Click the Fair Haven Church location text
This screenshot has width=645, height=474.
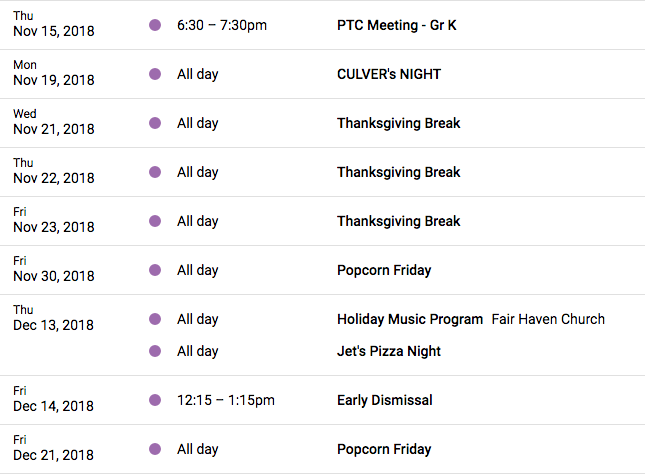pos(548,319)
